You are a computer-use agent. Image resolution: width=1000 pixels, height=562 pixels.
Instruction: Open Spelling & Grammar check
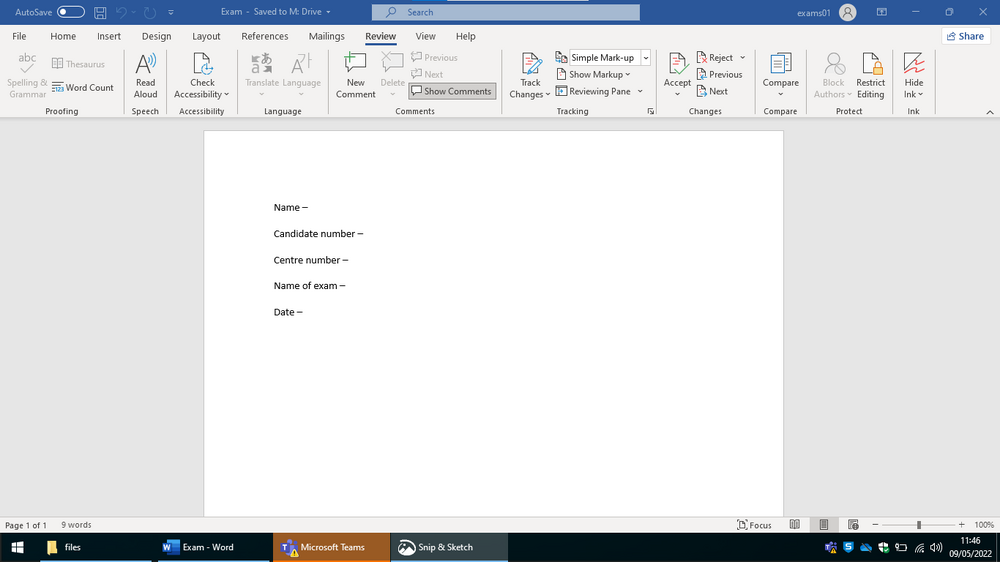tap(27, 76)
